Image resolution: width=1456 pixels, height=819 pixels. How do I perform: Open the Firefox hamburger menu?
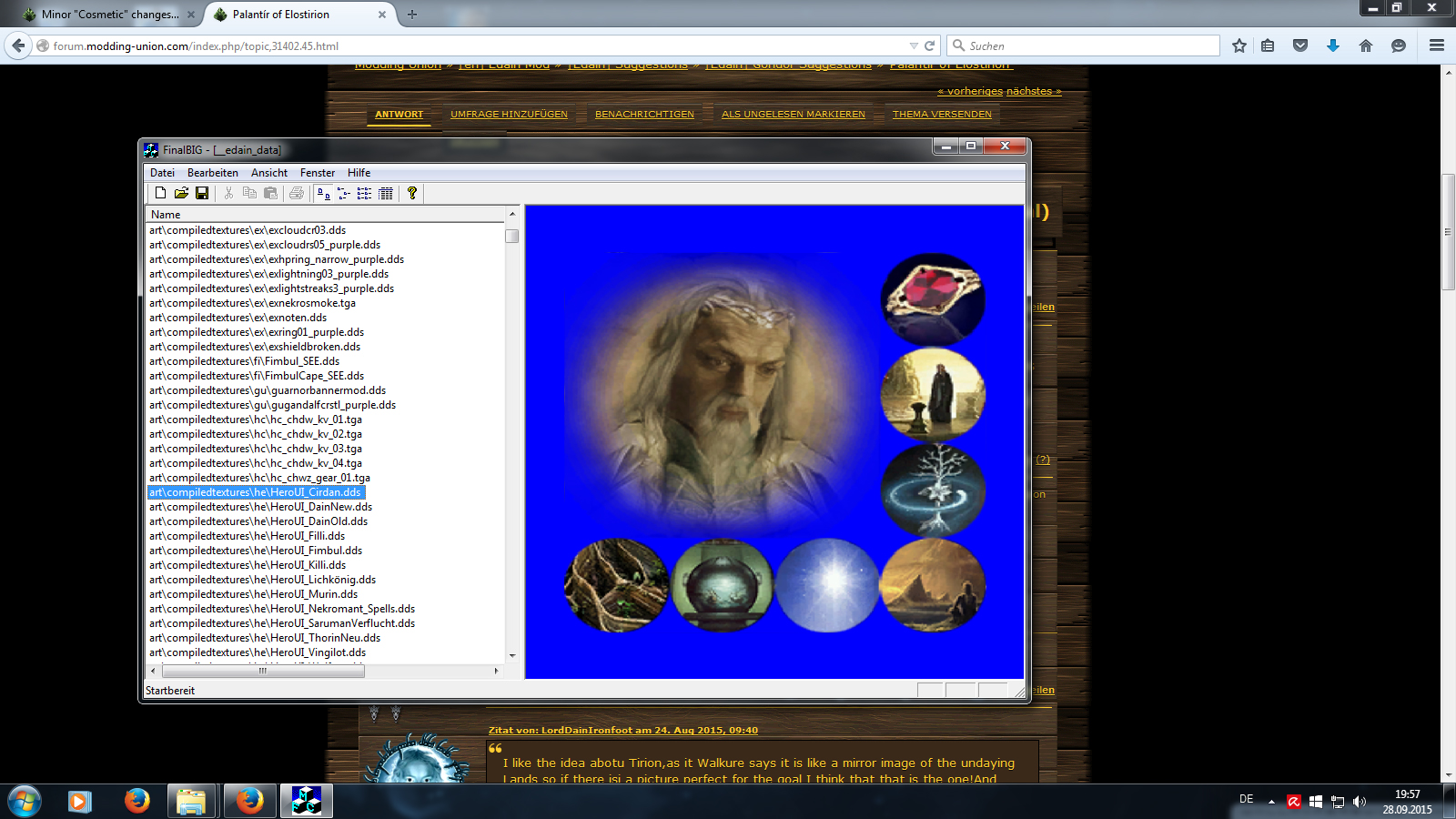[x=1437, y=45]
